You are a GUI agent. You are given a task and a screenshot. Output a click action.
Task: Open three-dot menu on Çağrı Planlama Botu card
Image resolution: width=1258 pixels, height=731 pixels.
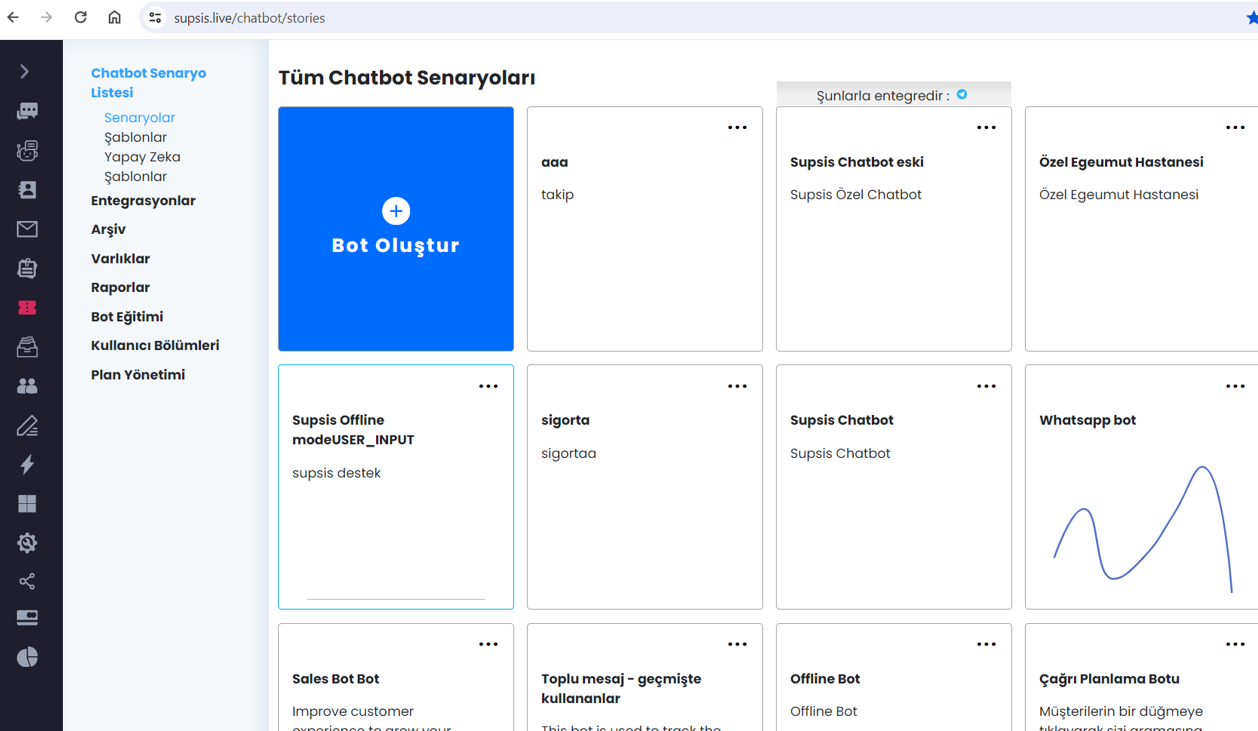click(1235, 645)
